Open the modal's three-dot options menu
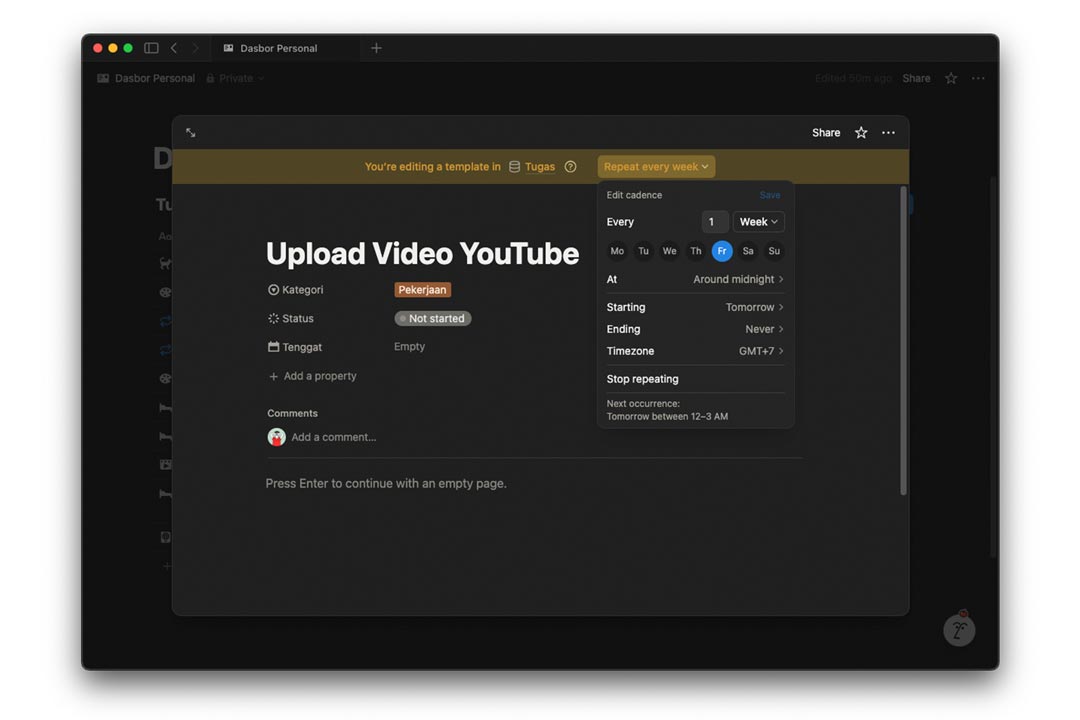The height and width of the screenshot is (720, 1080). [888, 133]
